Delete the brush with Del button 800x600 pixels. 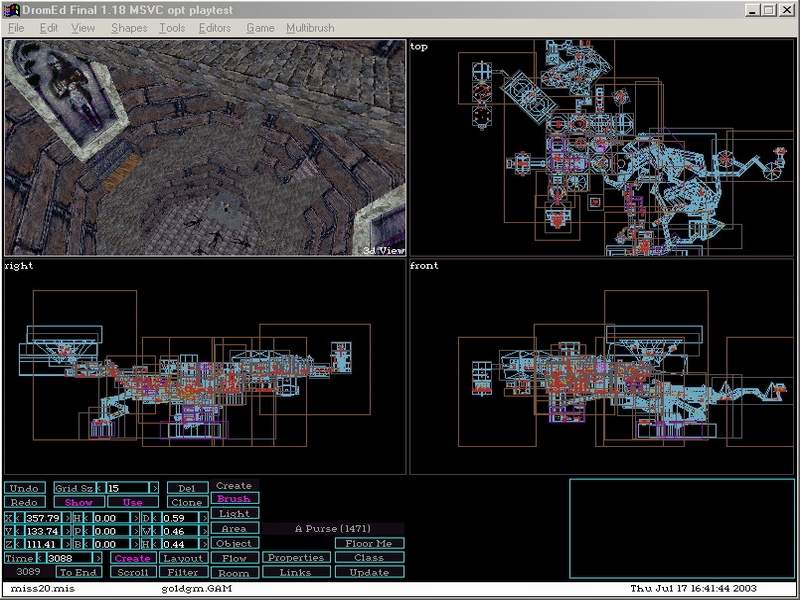point(187,488)
